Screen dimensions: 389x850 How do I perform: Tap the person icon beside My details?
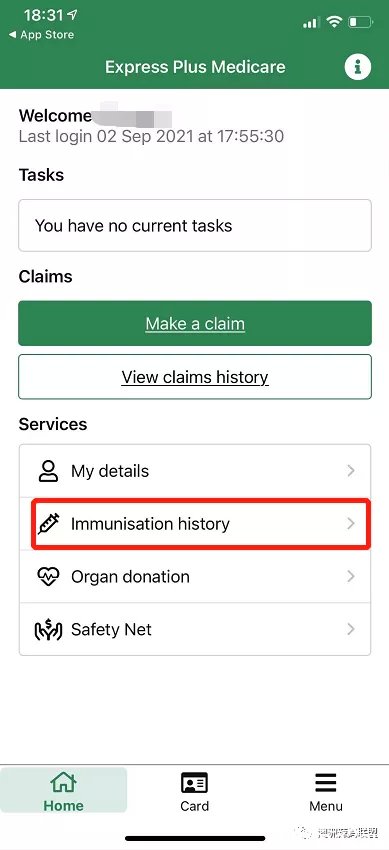pos(49,471)
